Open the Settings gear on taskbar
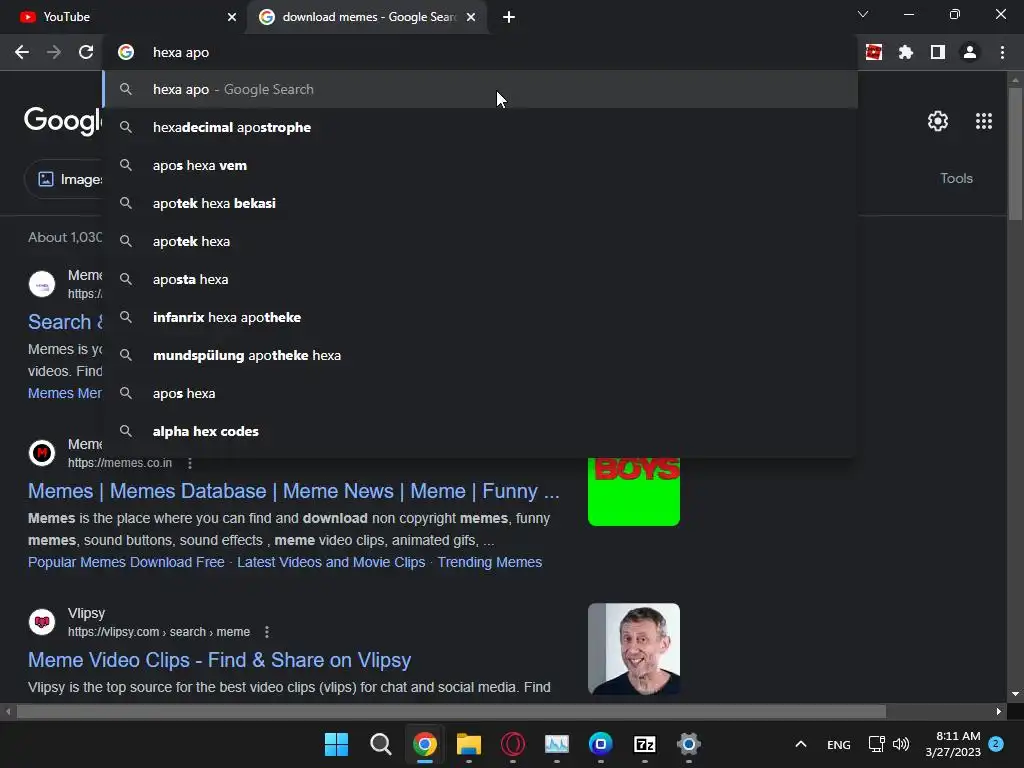 click(x=688, y=744)
